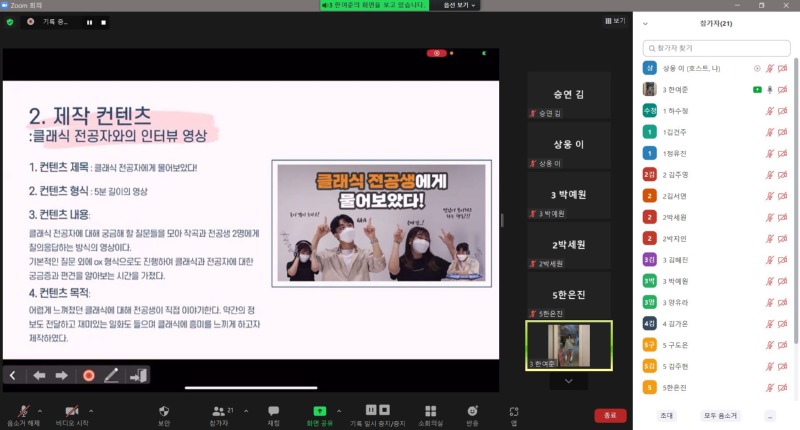The height and width of the screenshot is (430, 800).
Task: Click the green screen-share icon beside 3 한예준
Action: coord(757,90)
